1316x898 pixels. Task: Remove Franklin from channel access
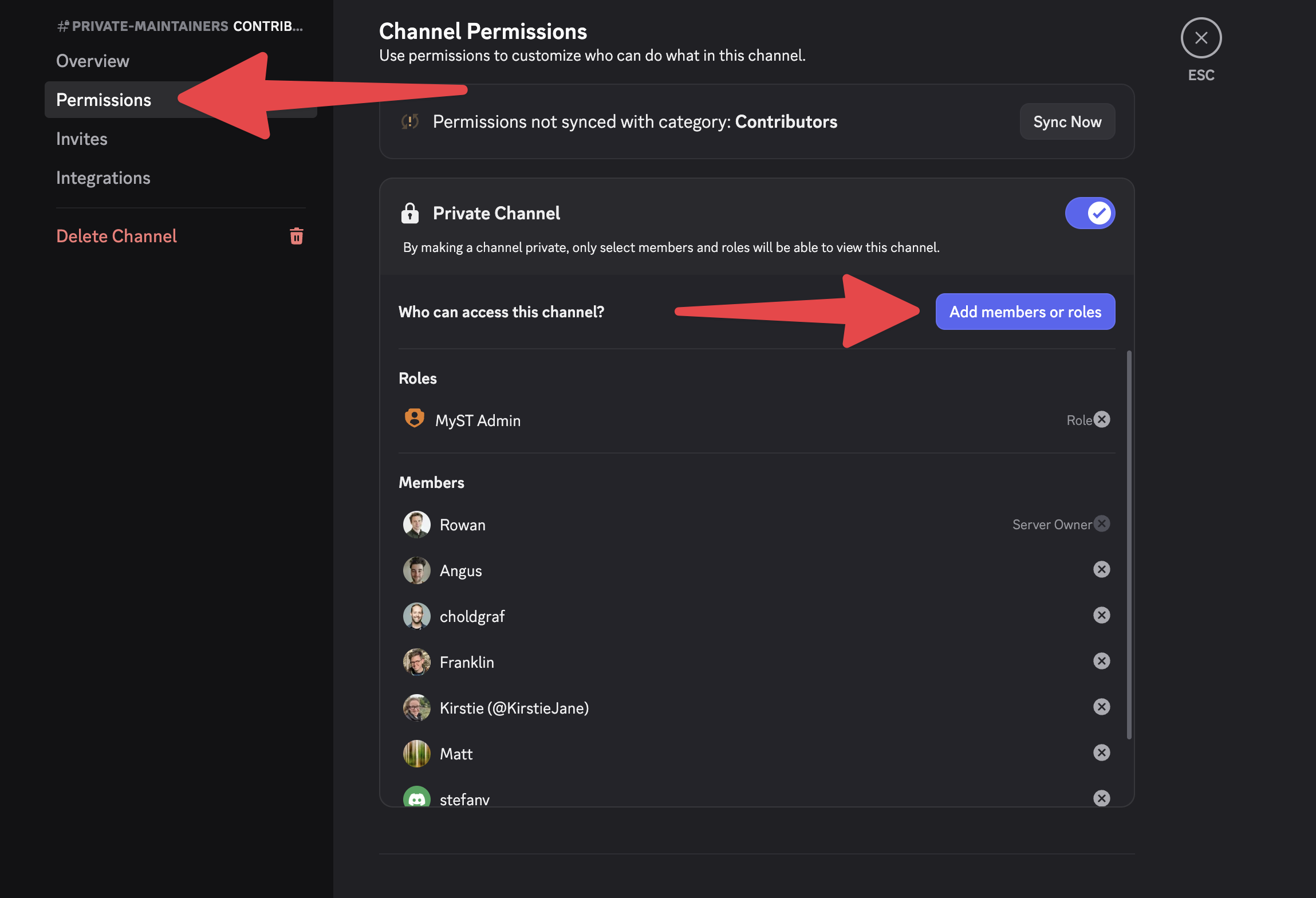[x=1101, y=661]
